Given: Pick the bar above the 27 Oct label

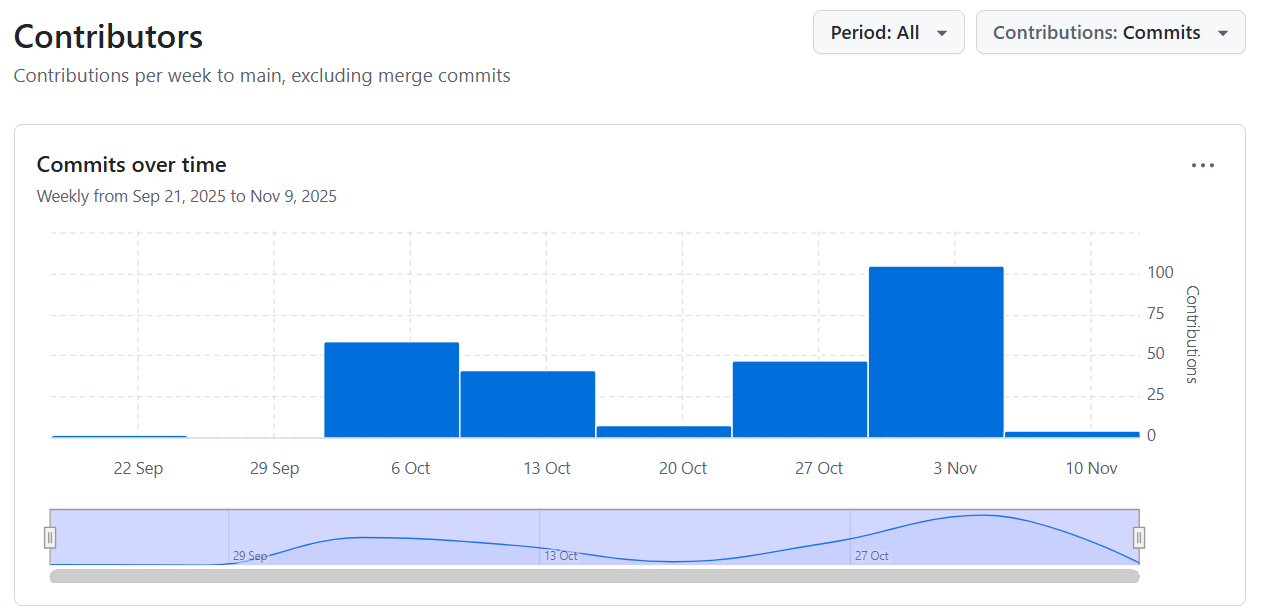Looking at the screenshot, I should click(x=799, y=399).
